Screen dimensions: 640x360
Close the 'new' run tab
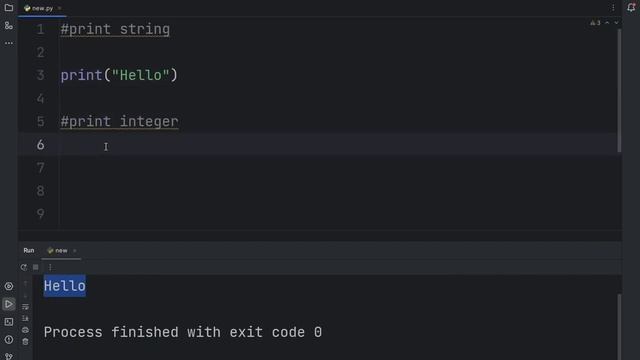[75, 251]
